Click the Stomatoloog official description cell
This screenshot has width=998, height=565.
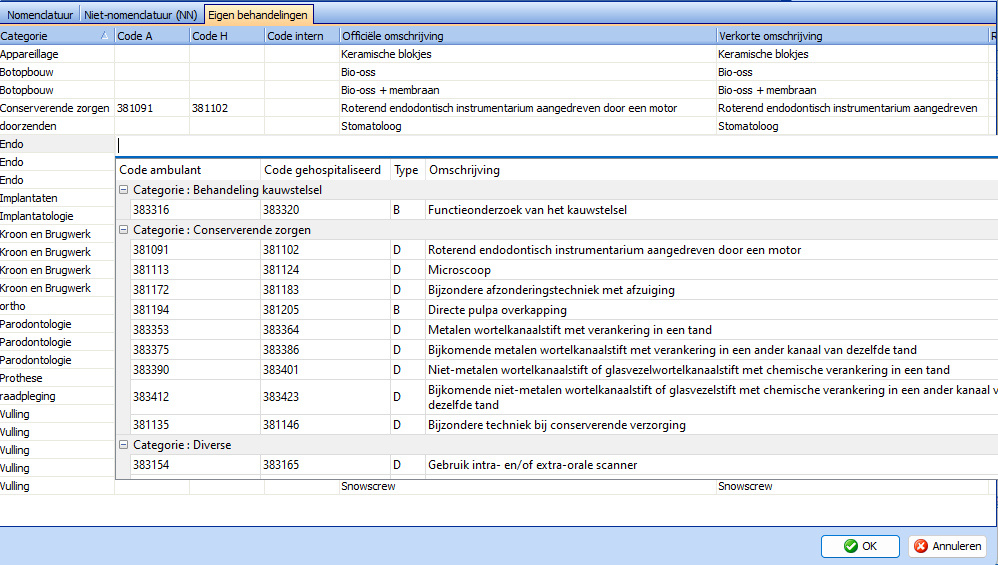point(528,126)
